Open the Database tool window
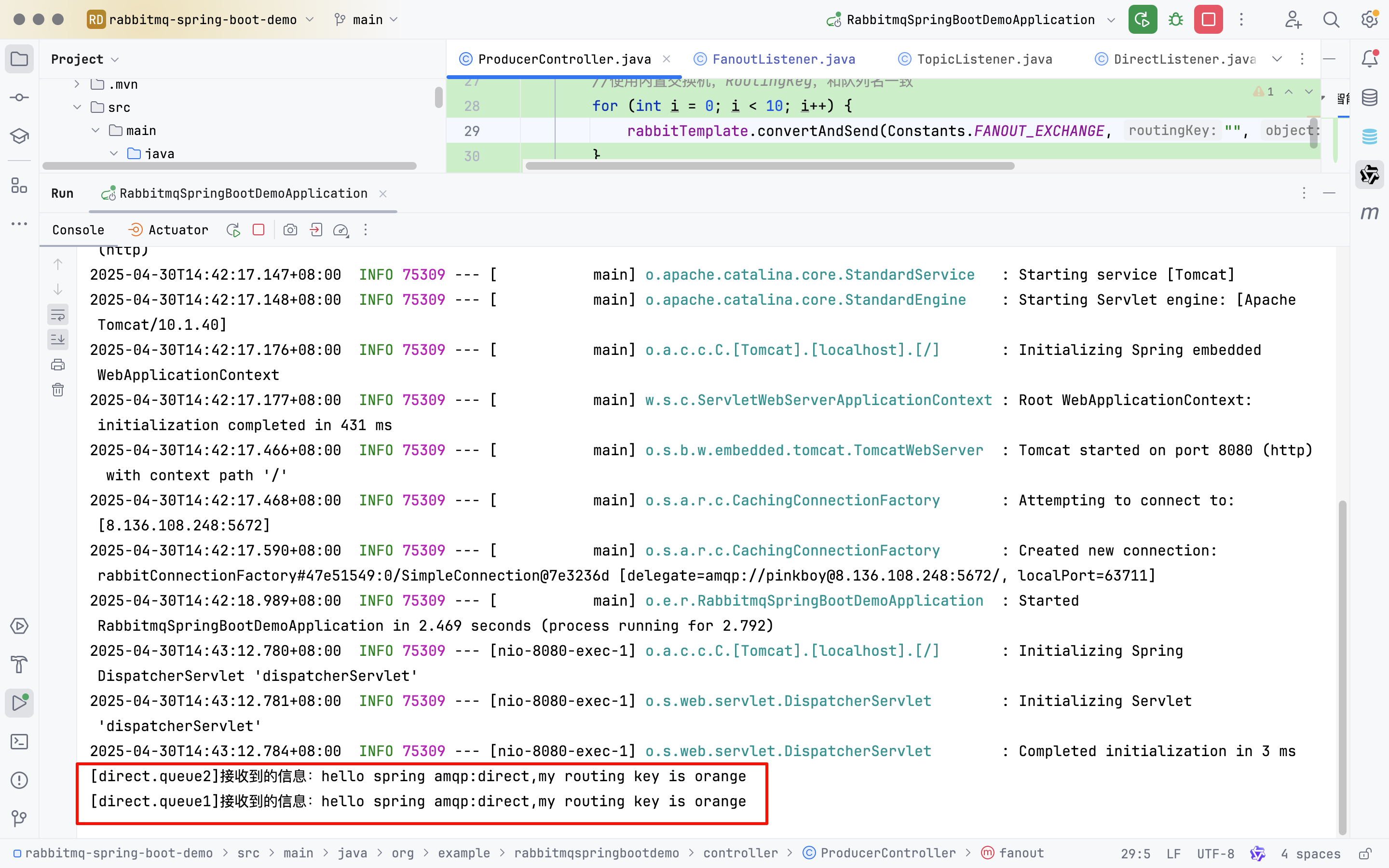Image resolution: width=1389 pixels, height=868 pixels. (x=1370, y=97)
